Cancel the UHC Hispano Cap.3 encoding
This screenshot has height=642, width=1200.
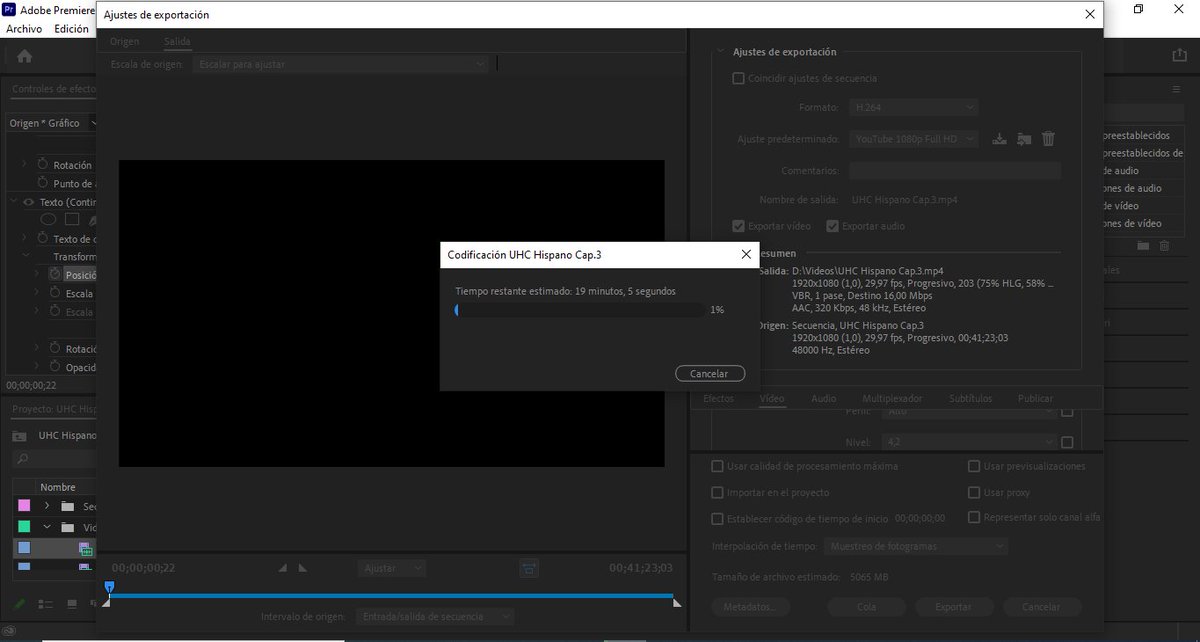[x=710, y=373]
